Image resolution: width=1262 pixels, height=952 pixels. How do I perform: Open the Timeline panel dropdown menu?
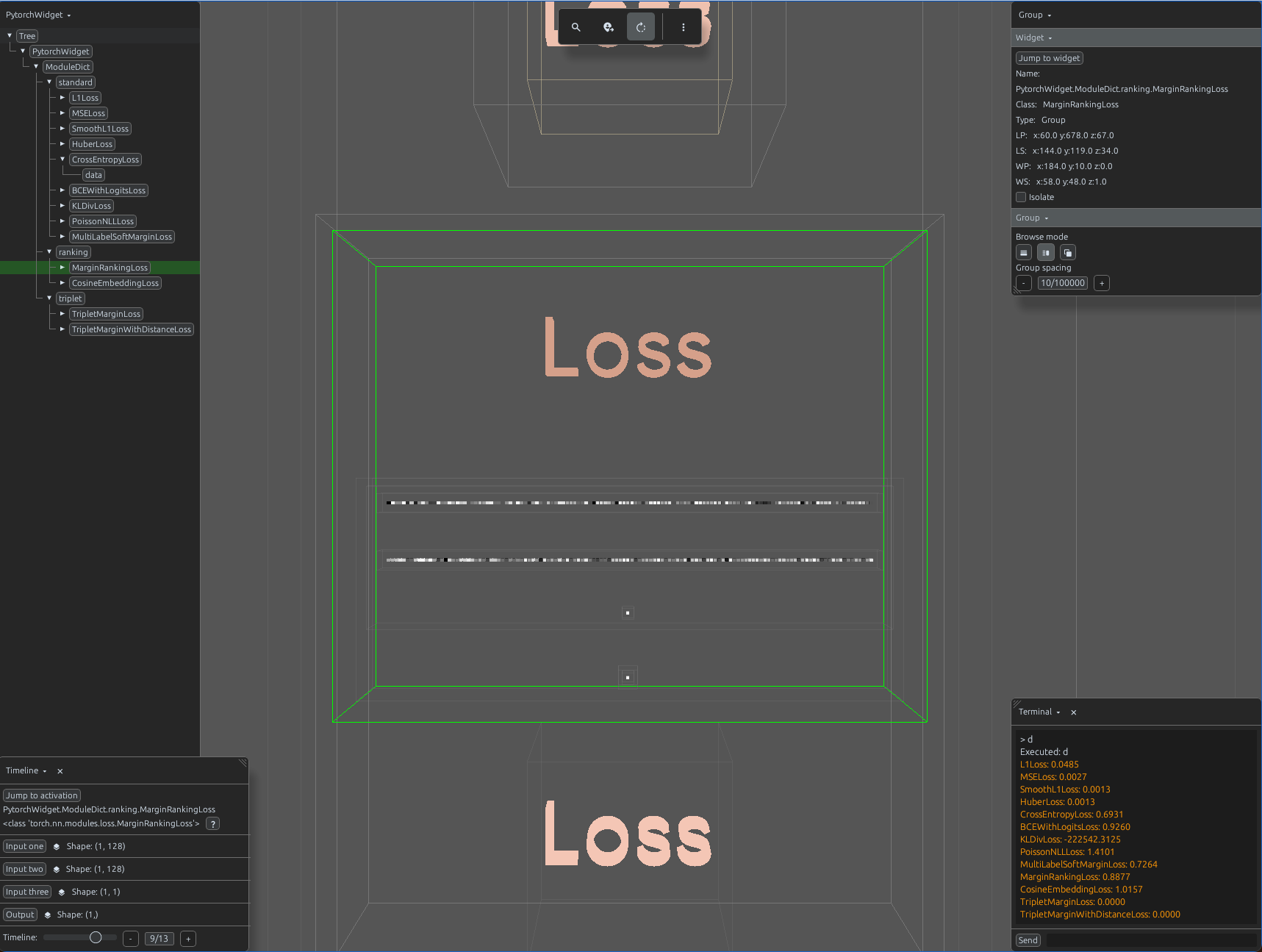click(26, 770)
